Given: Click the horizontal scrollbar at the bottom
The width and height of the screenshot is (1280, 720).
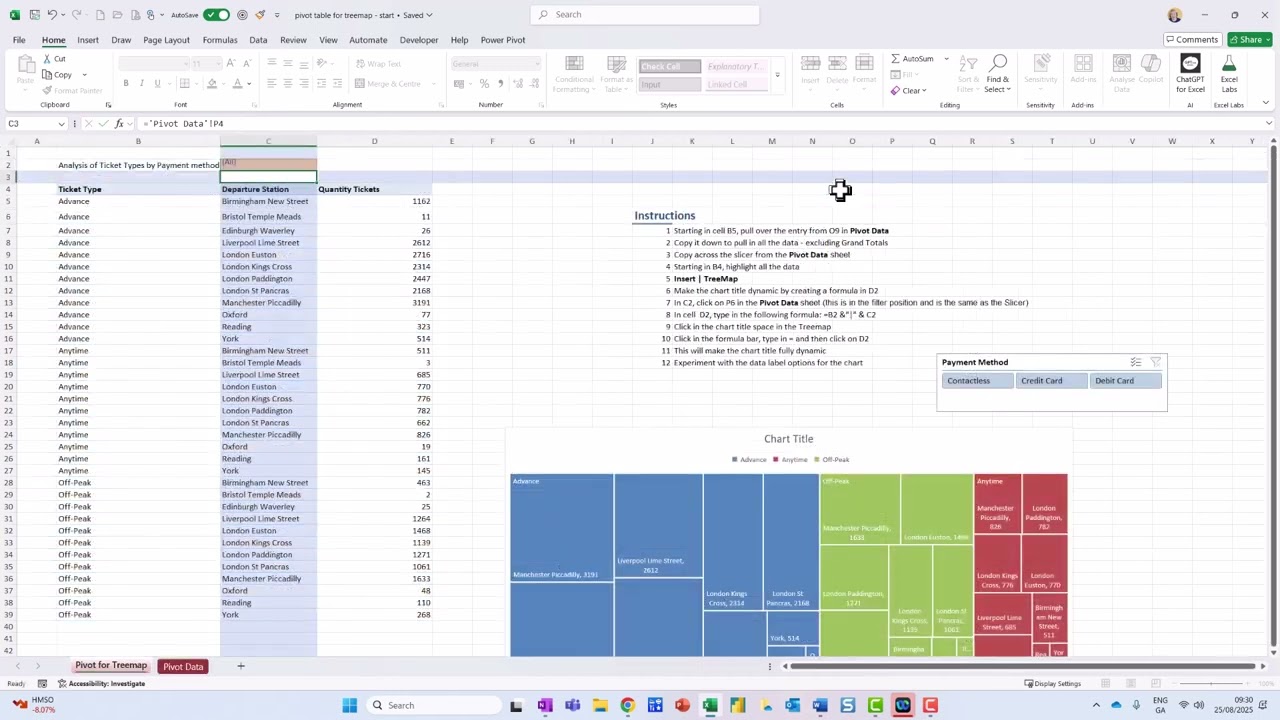Looking at the screenshot, I should point(1024,666).
